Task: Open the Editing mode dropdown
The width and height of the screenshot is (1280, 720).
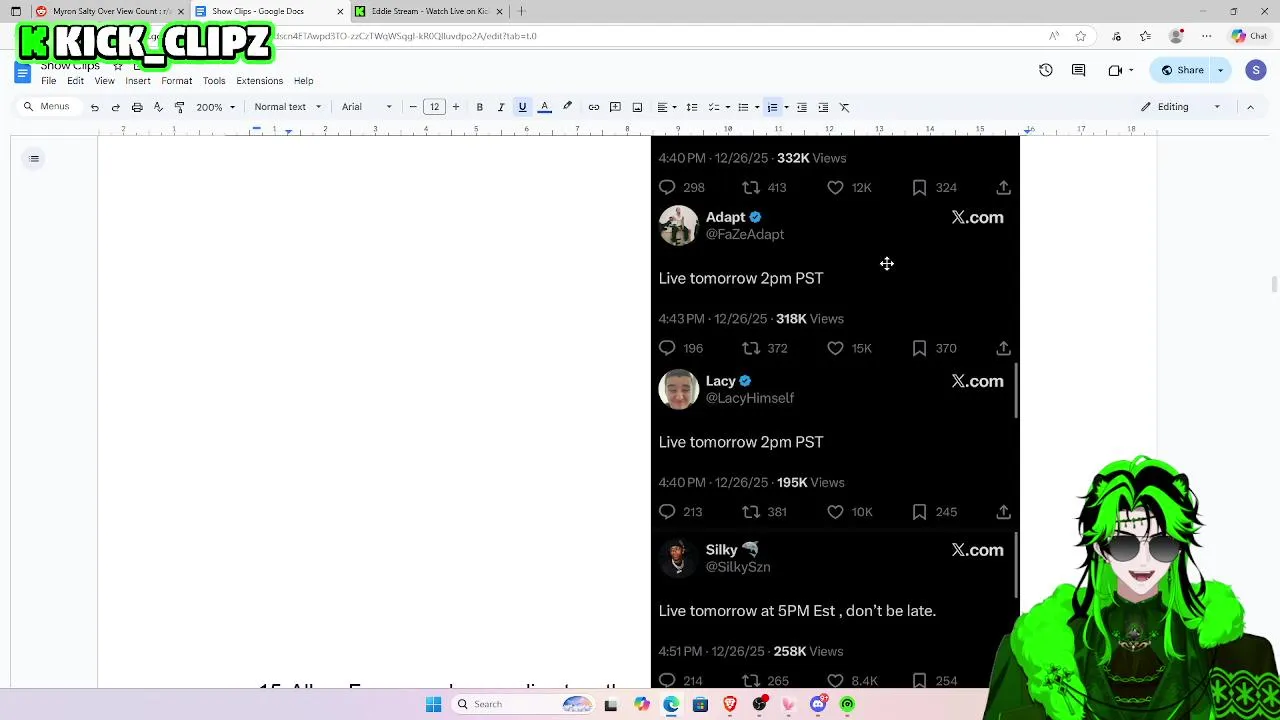Action: click(x=1181, y=107)
